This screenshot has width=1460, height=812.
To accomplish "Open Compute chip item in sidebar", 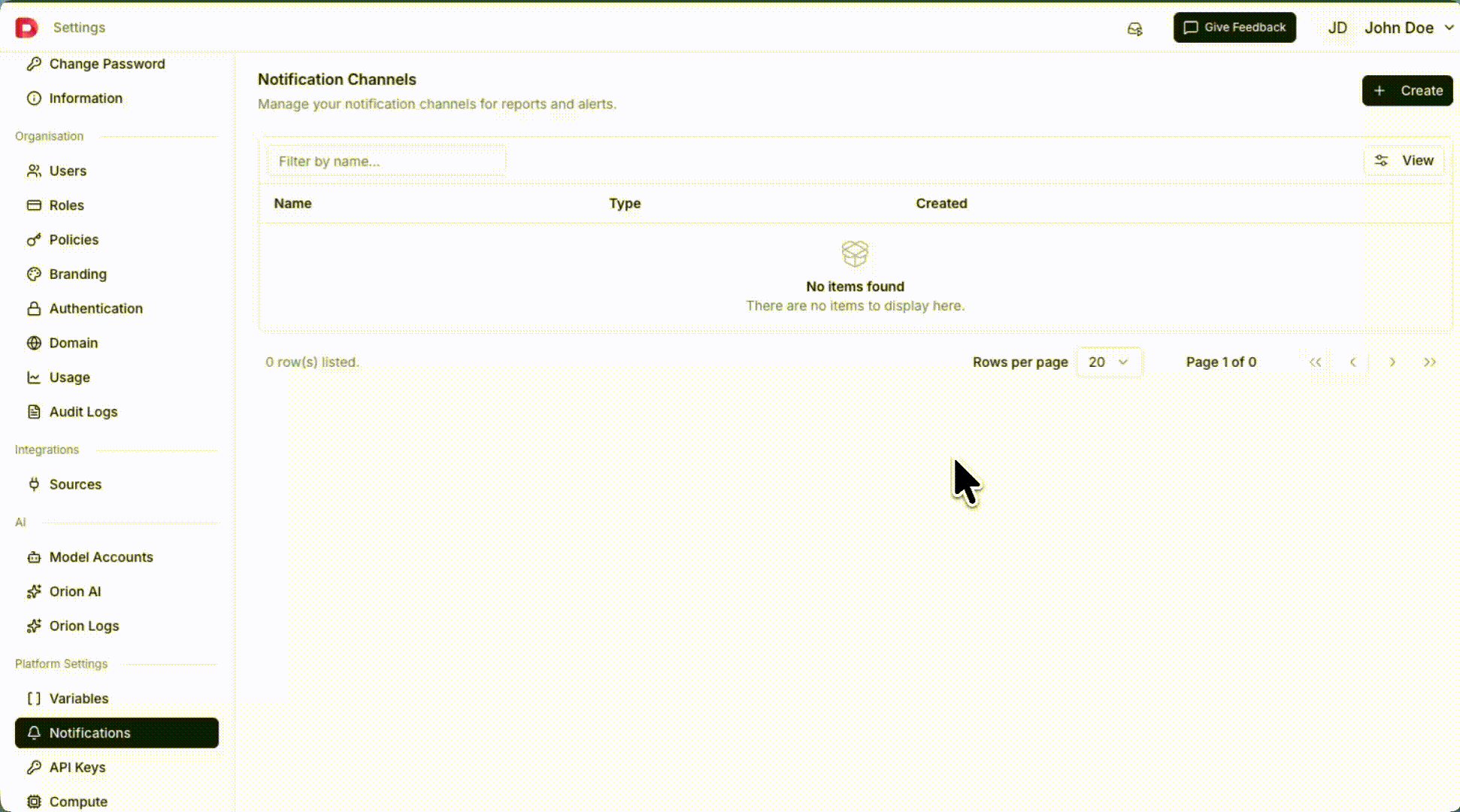I will tap(77, 801).
